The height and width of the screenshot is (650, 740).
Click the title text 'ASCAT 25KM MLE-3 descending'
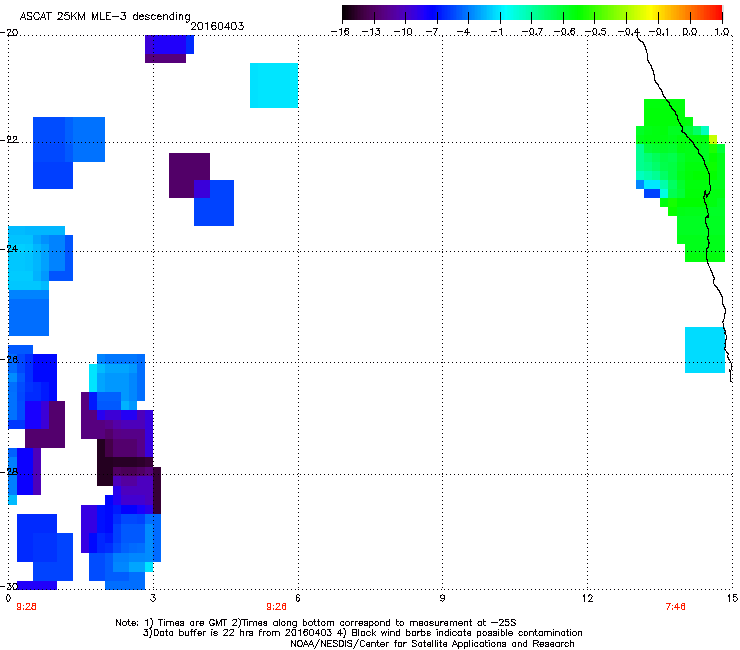tap(105, 17)
